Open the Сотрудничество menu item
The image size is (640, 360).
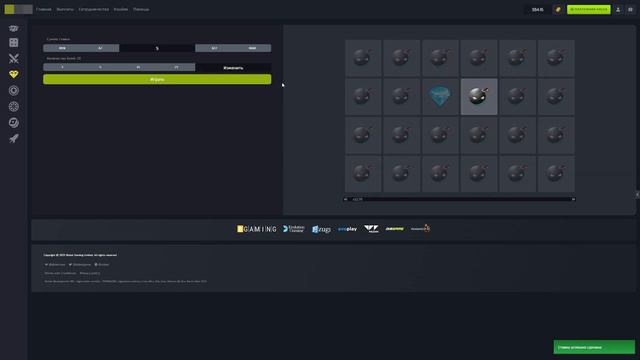click(93, 9)
